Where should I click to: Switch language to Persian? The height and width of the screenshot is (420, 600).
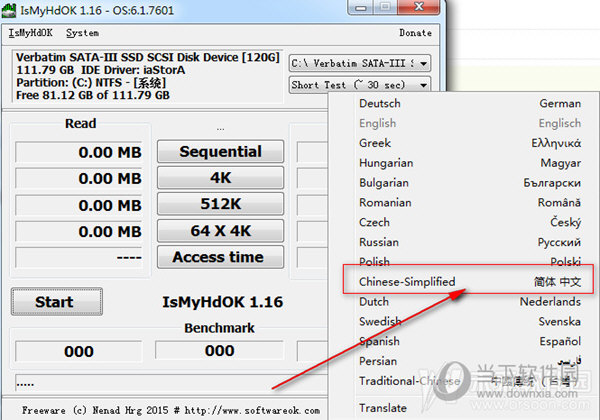click(470, 361)
